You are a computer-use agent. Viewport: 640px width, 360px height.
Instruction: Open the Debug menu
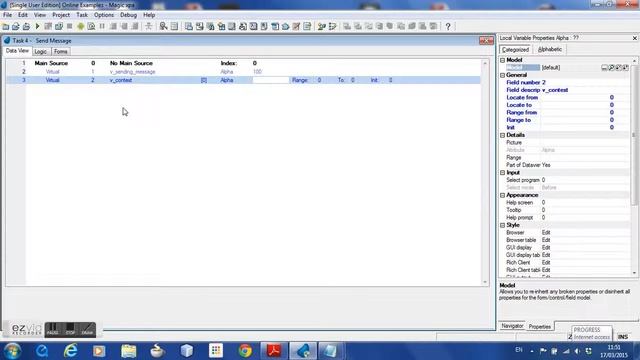[x=129, y=15]
